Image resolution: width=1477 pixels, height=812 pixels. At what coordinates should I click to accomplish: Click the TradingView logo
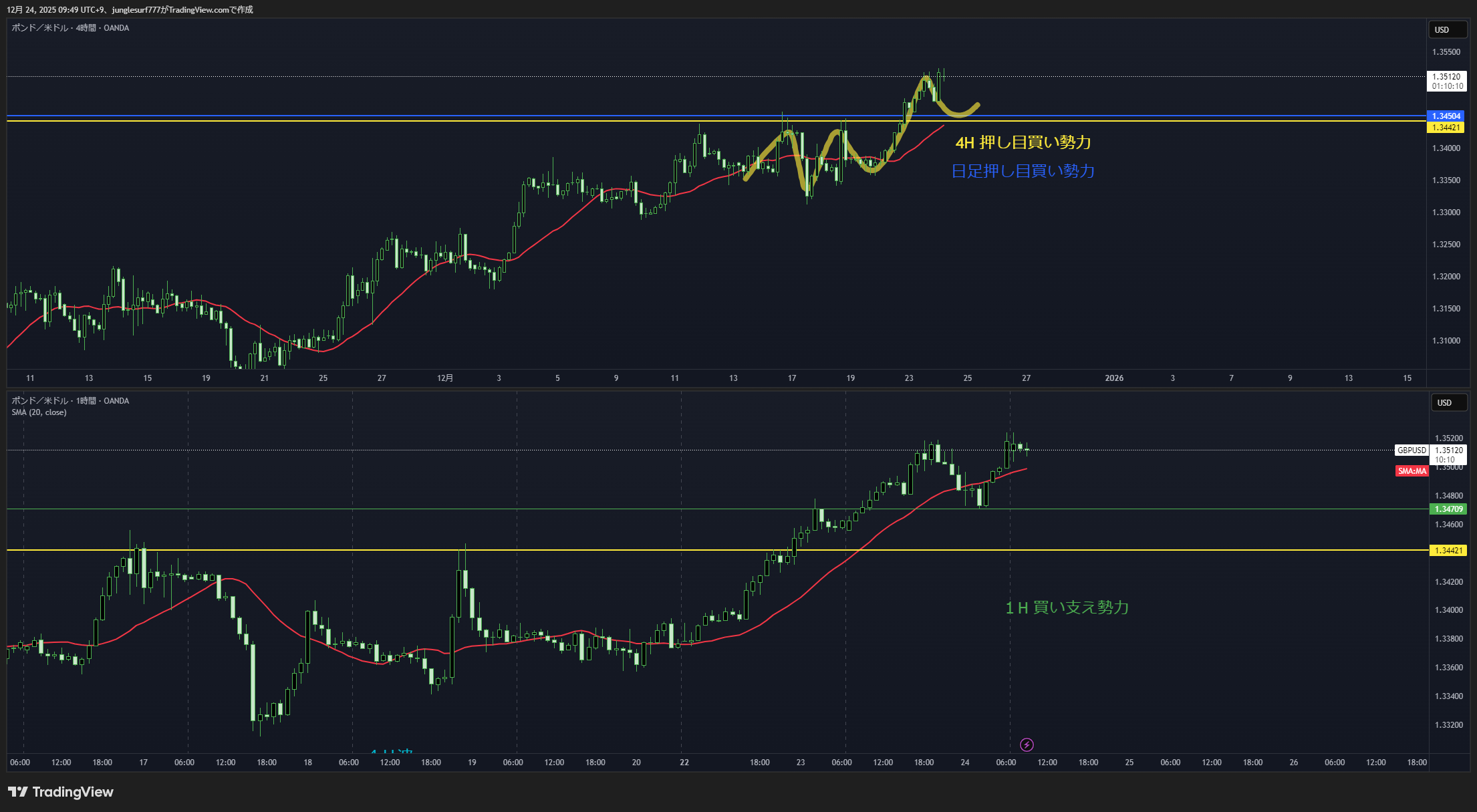[x=61, y=792]
